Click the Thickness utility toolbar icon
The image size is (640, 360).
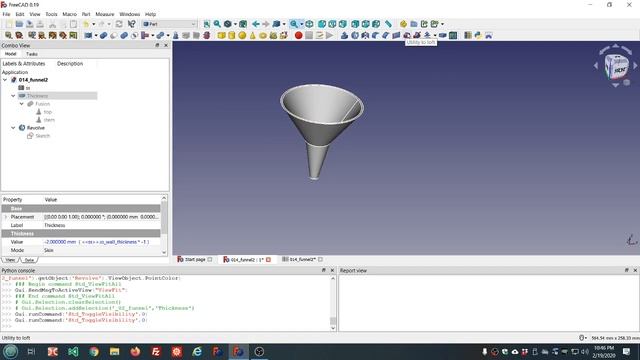(442, 36)
